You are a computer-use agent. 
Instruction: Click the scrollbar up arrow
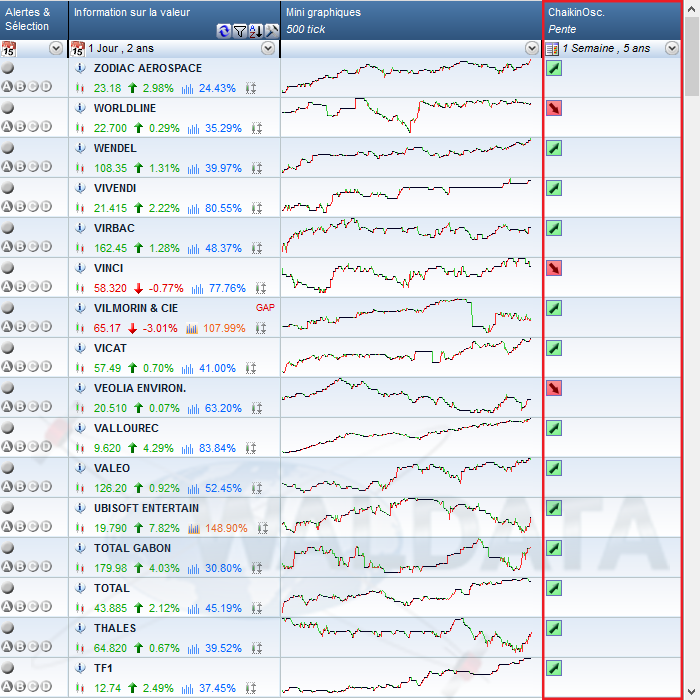click(x=692, y=8)
